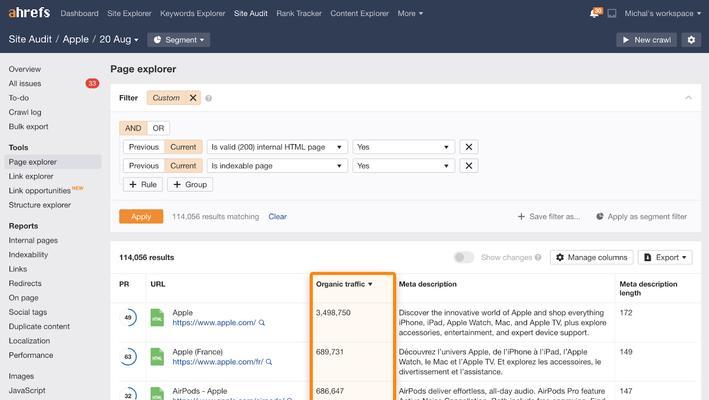Open Site Audit tab
This screenshot has width=709, height=400.
(x=251, y=14)
